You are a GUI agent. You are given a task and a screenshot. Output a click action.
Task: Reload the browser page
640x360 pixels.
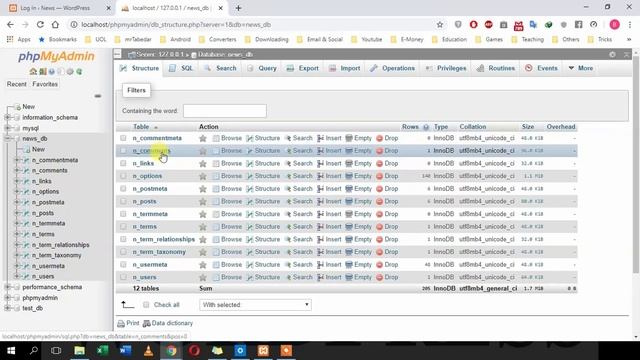point(40,24)
